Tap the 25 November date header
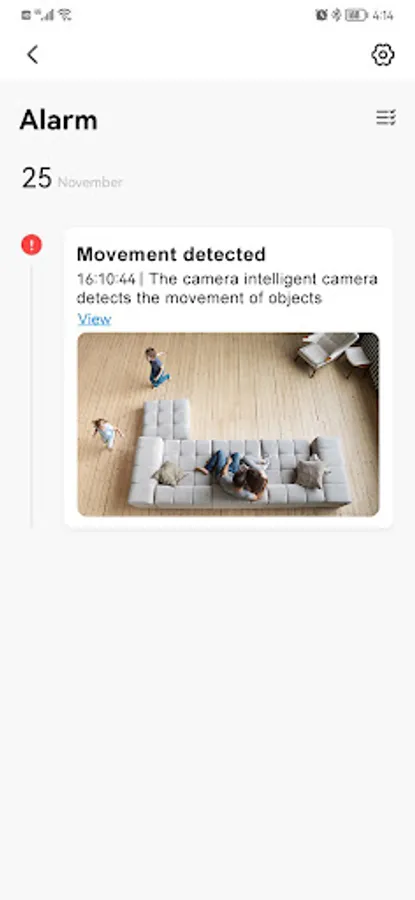The image size is (415, 900). pos(72,178)
